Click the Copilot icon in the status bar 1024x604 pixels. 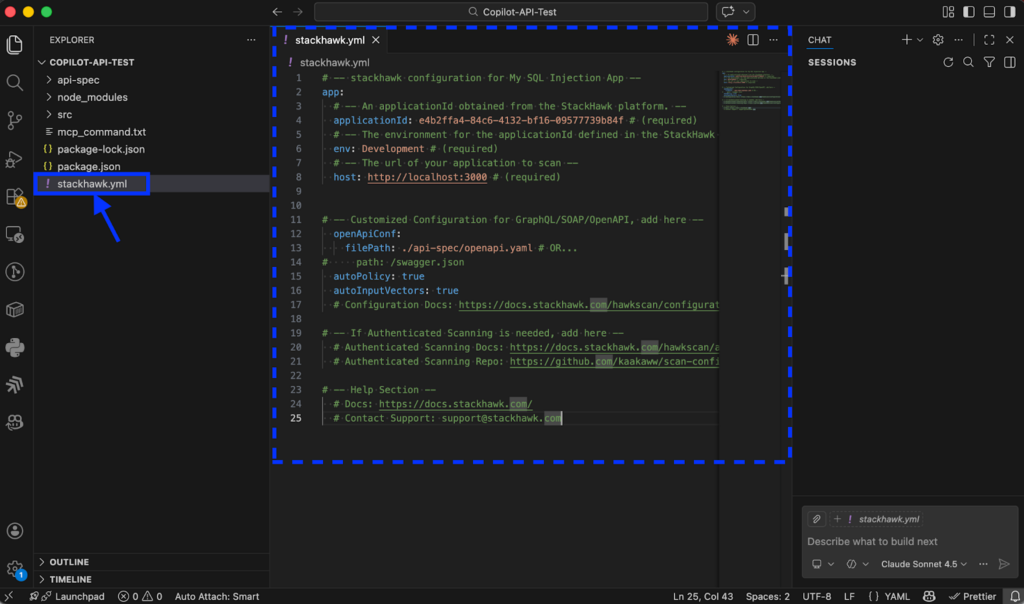click(929, 596)
